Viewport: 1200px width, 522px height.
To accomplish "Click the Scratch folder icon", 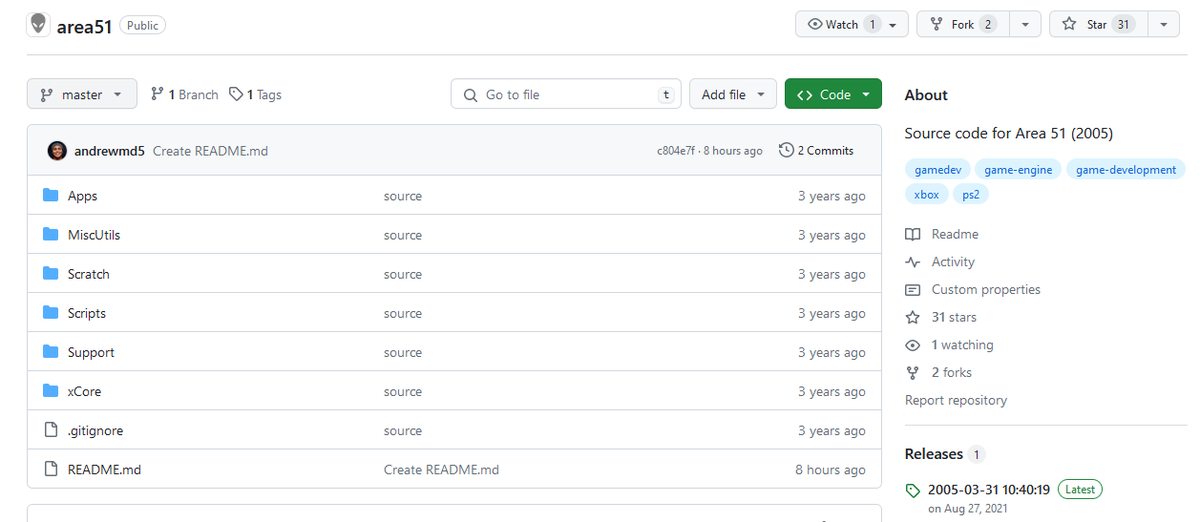I will [50, 274].
